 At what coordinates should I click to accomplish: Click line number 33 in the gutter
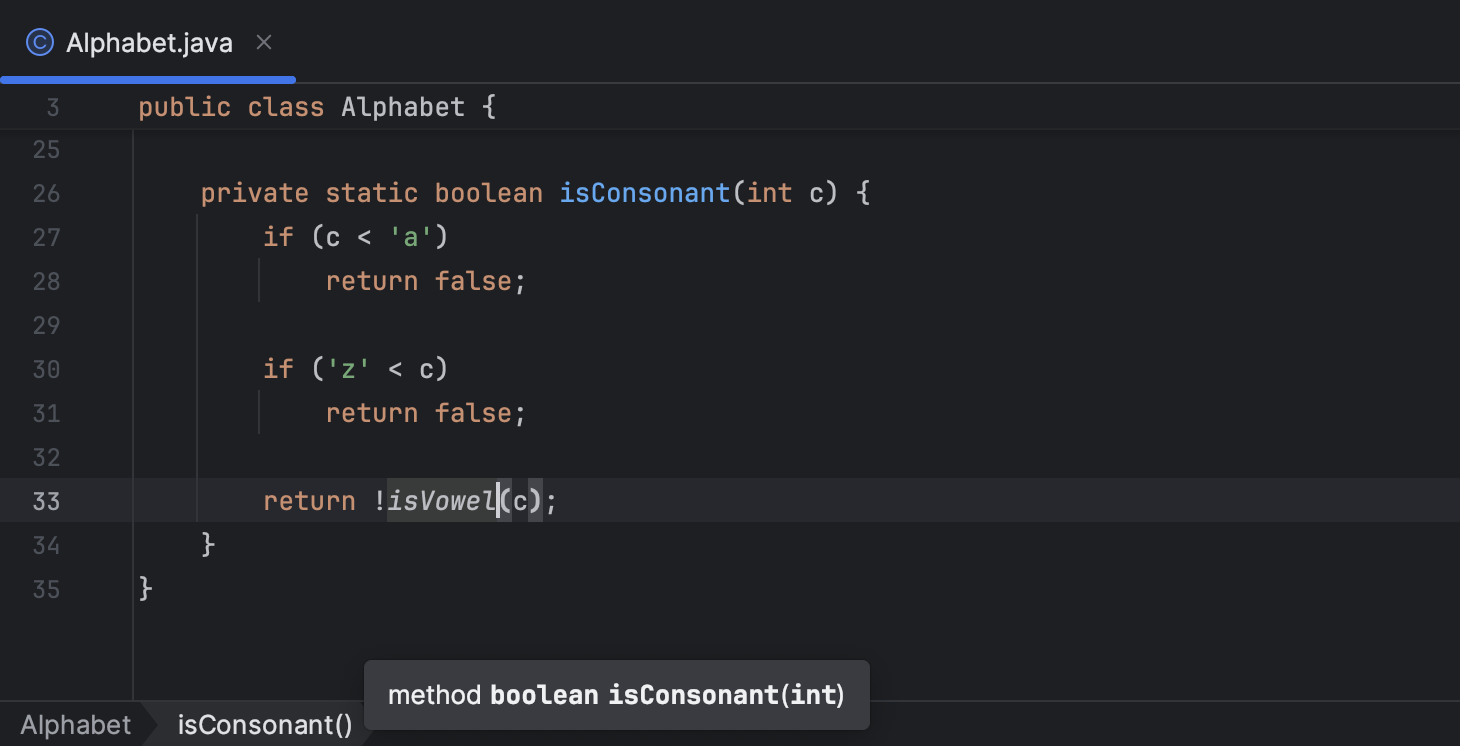tap(46, 501)
